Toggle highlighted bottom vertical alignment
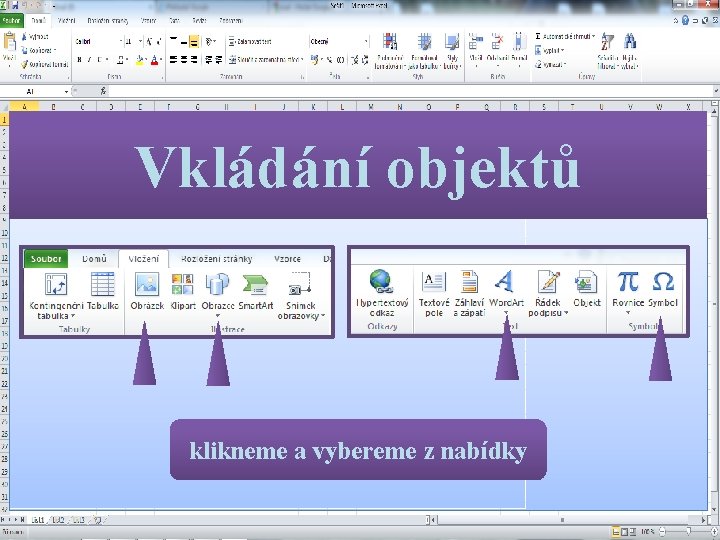The image size is (720, 540). coord(194,41)
